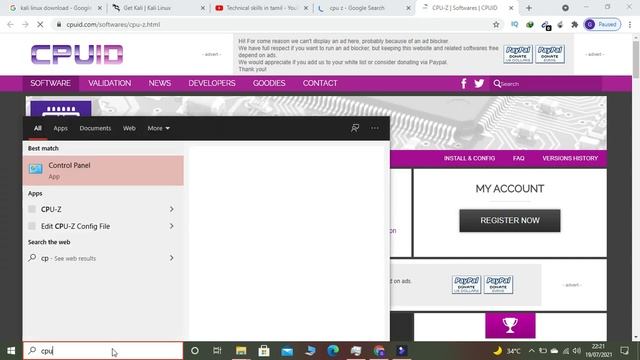Click weather 34°C tray widget
This screenshot has height=360, width=640.
(x=507, y=351)
